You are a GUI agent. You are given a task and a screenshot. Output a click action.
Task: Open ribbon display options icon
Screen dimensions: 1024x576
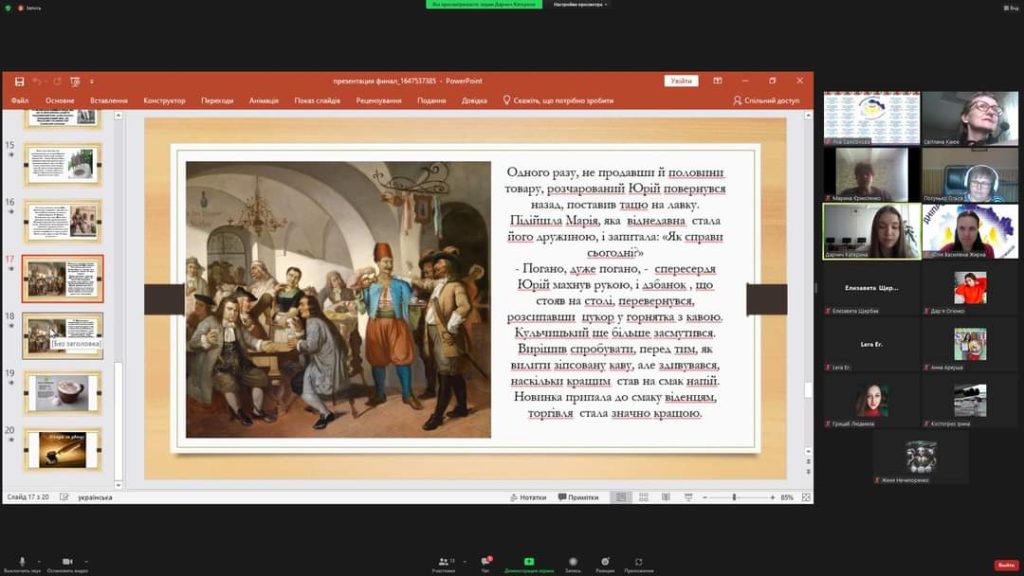(x=718, y=81)
